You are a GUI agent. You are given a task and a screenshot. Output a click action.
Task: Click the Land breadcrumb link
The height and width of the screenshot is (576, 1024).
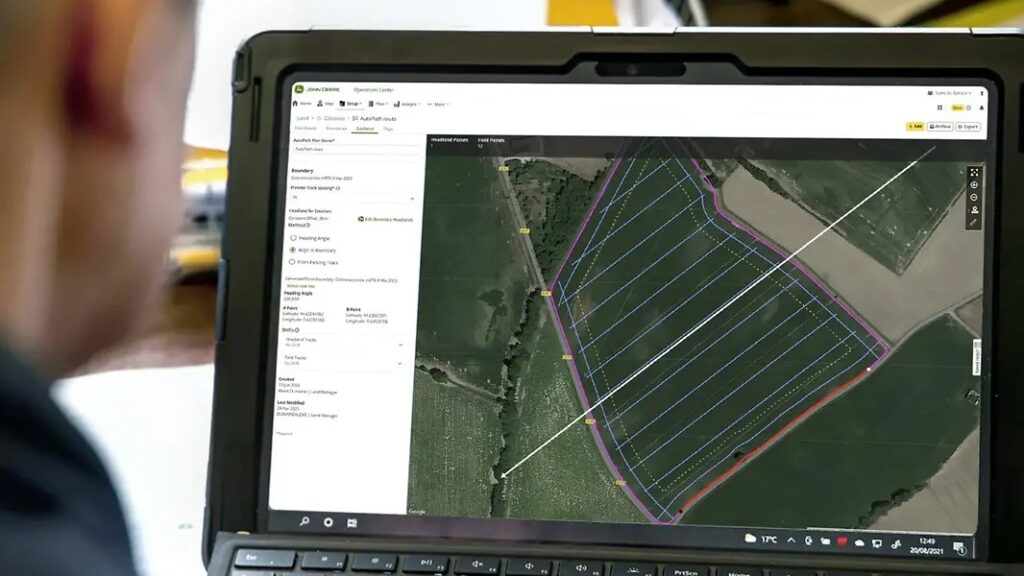[x=303, y=118]
